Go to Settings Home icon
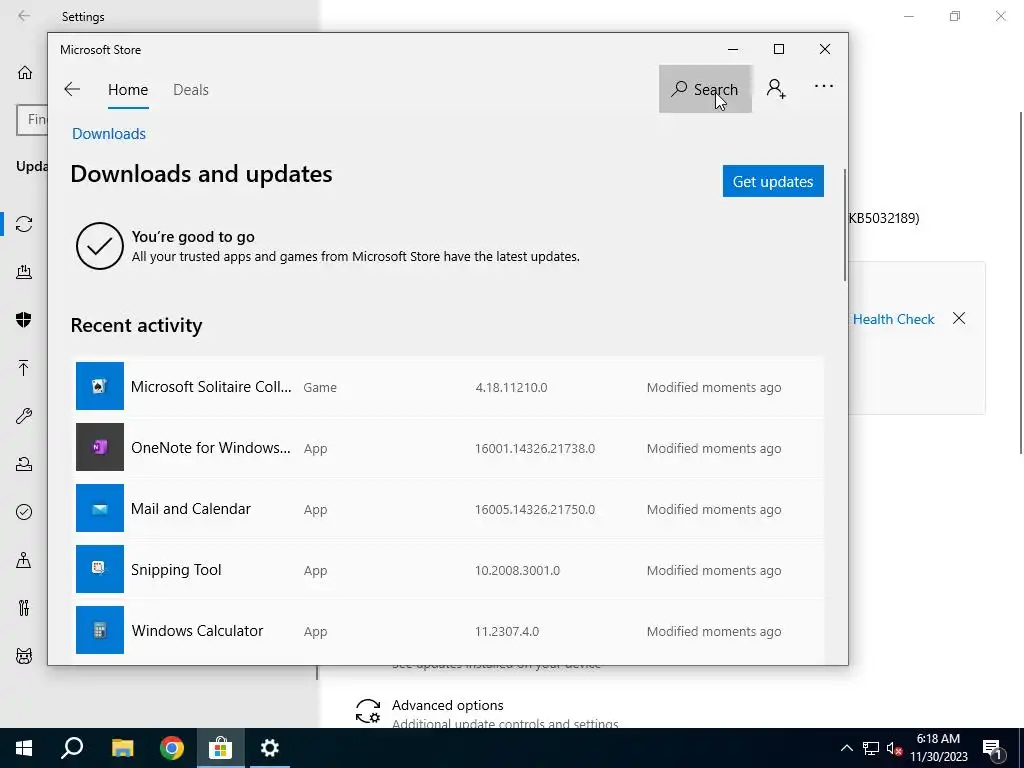Screen dimensions: 1024x768 click(25, 72)
